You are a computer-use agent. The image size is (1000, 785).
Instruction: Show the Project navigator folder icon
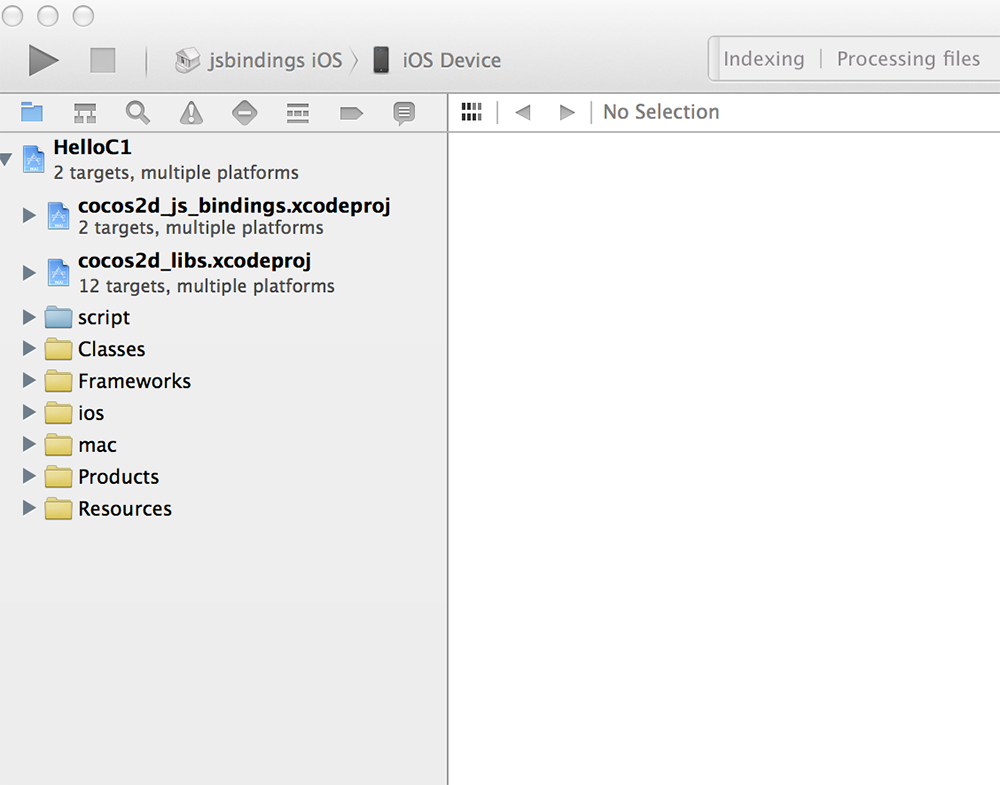click(31, 112)
